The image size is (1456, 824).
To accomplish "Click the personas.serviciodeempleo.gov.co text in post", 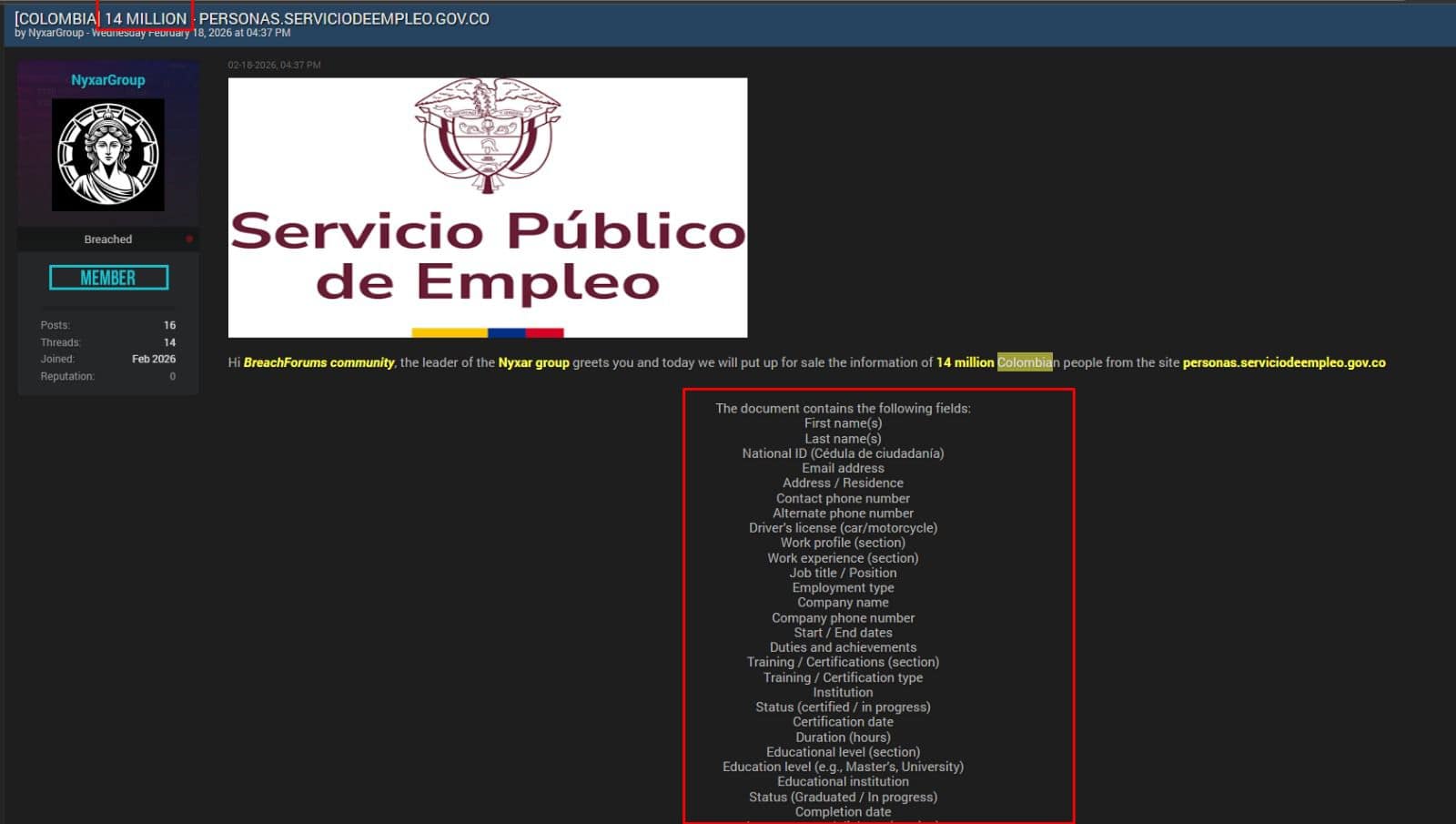I will [1283, 362].
